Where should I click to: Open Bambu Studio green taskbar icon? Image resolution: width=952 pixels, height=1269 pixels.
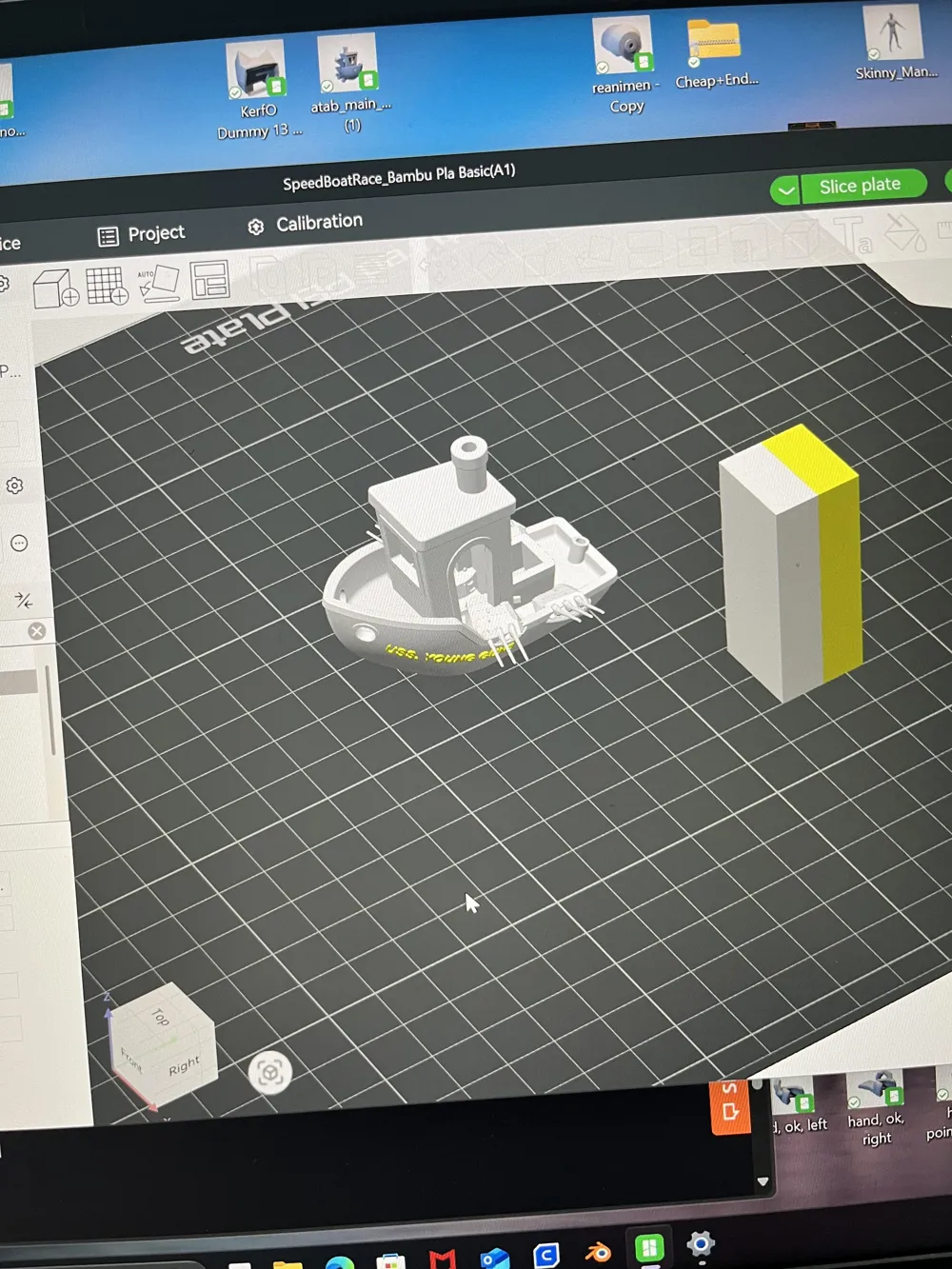649,1248
